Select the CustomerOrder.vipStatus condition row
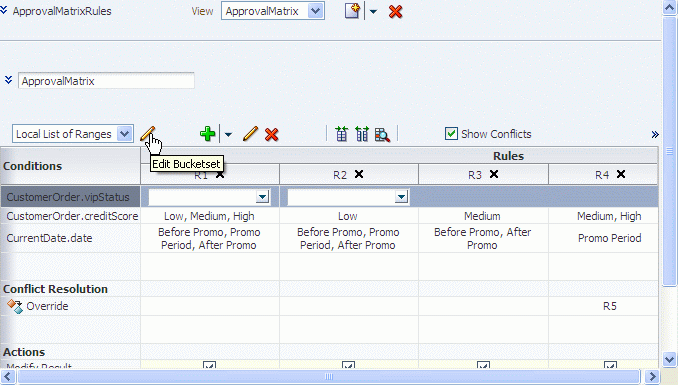678x385 pixels. 70,197
